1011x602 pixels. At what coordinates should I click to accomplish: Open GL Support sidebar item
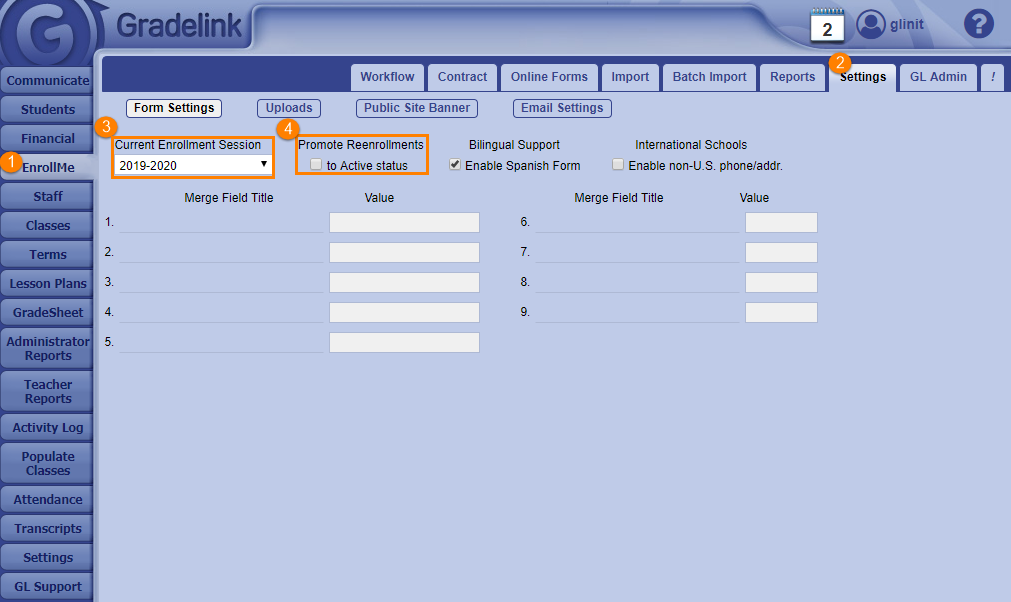(48, 586)
